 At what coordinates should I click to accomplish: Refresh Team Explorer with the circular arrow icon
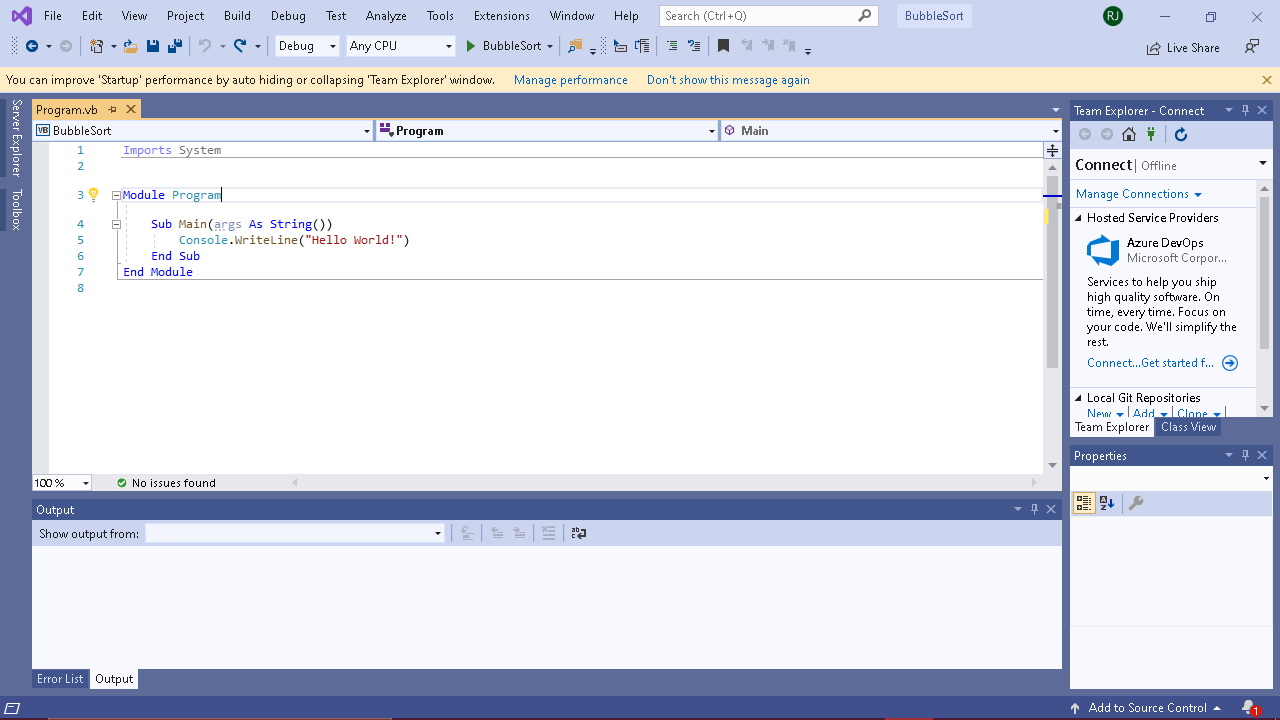point(1180,134)
